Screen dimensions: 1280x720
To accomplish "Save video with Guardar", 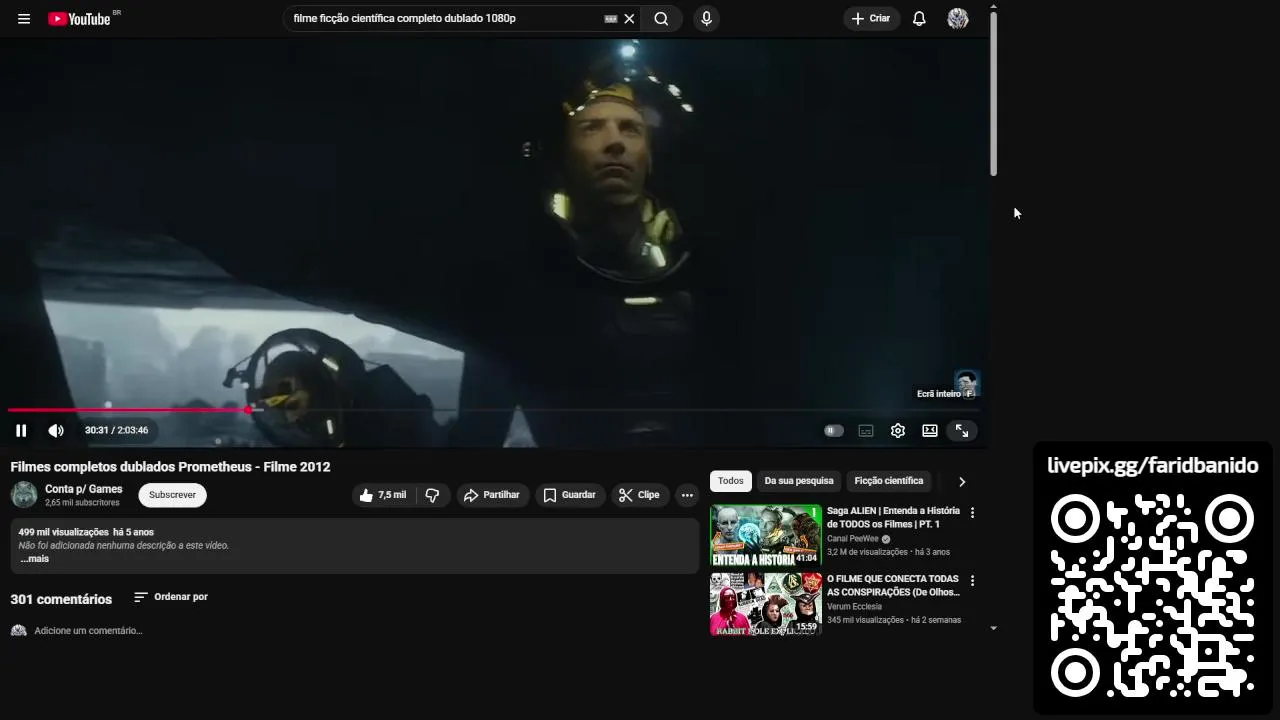I will click(x=569, y=495).
